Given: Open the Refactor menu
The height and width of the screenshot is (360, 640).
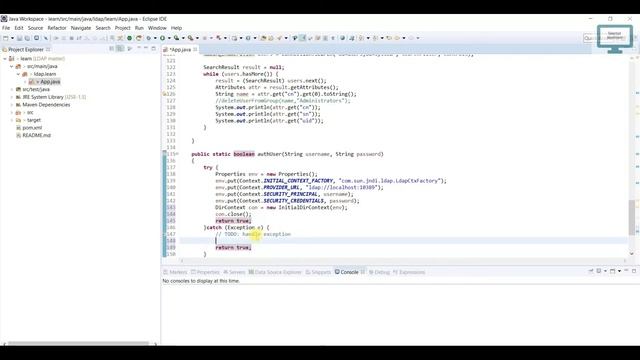Looking at the screenshot, I should [x=57, y=28].
